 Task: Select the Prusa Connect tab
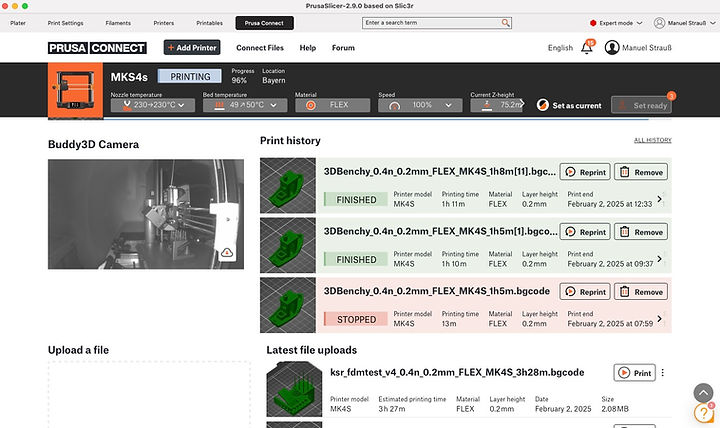point(264,23)
